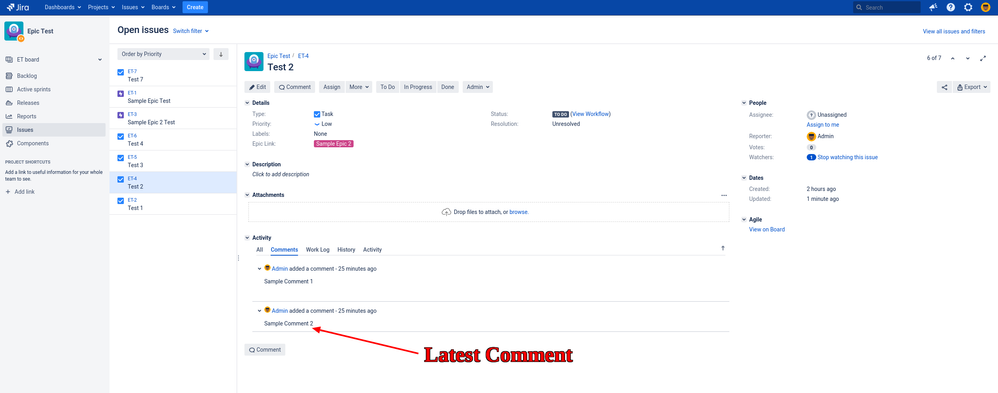Go to next issue with down arrow
The image size is (998, 393).
point(967,58)
